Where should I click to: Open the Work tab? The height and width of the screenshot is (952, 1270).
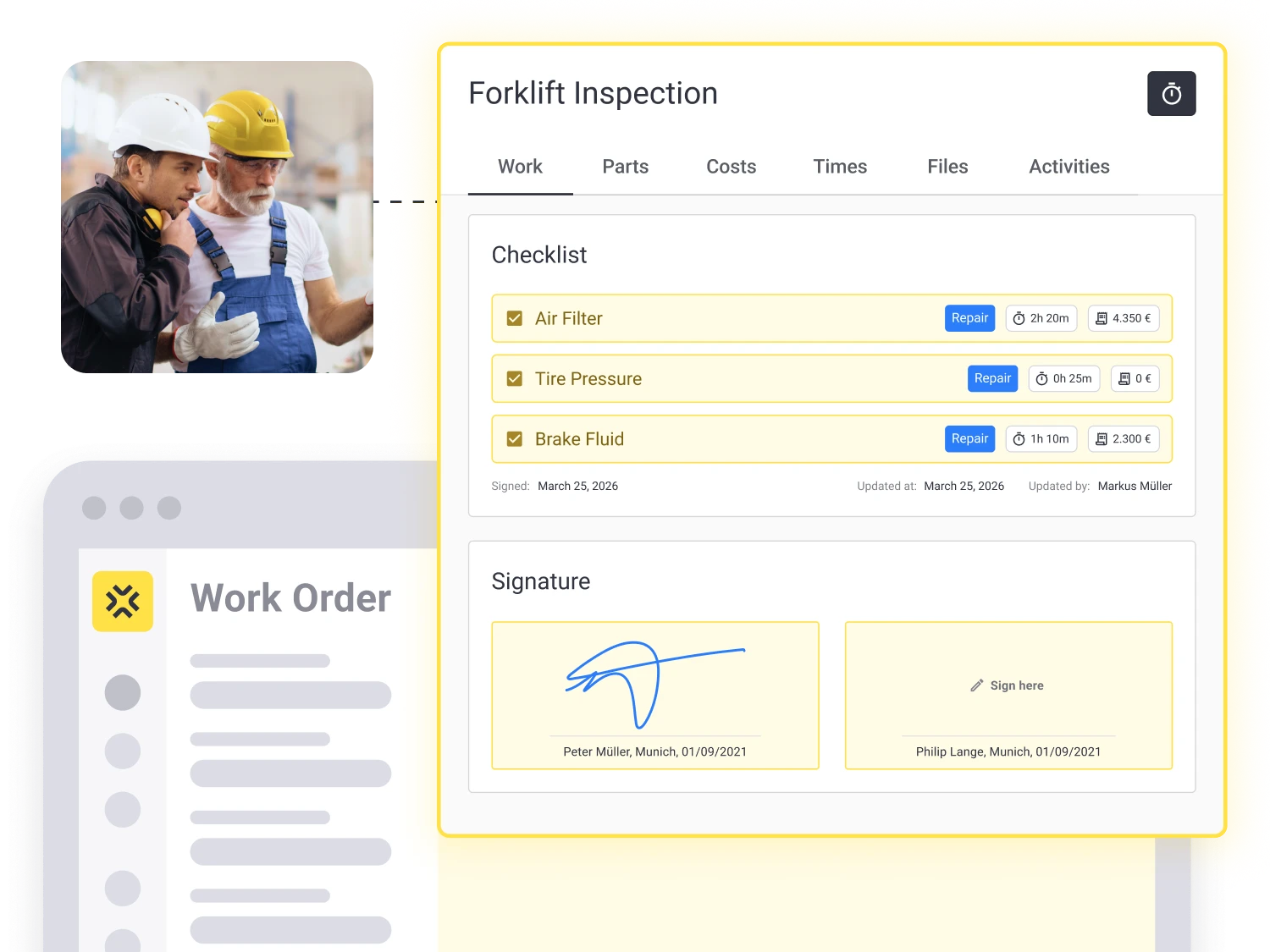[x=520, y=167]
